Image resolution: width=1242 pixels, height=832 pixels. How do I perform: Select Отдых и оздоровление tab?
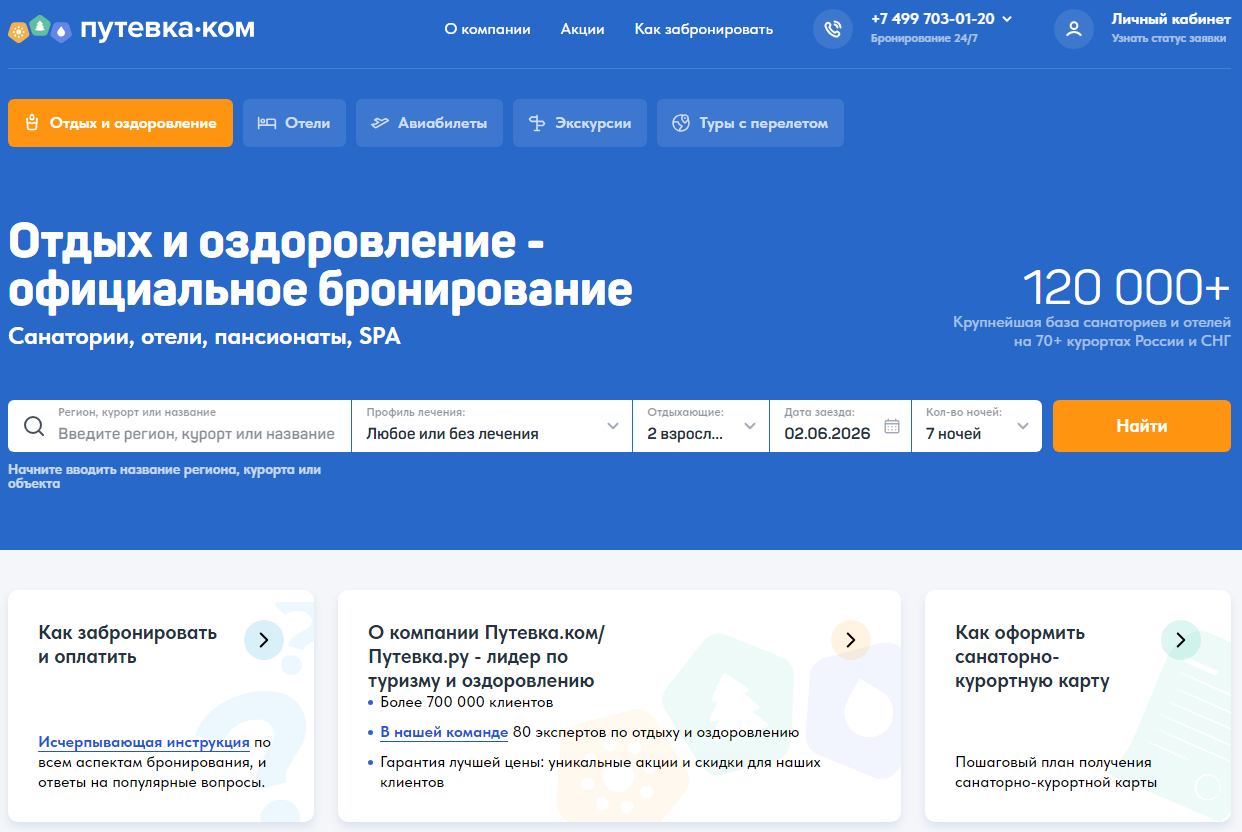[x=120, y=123]
